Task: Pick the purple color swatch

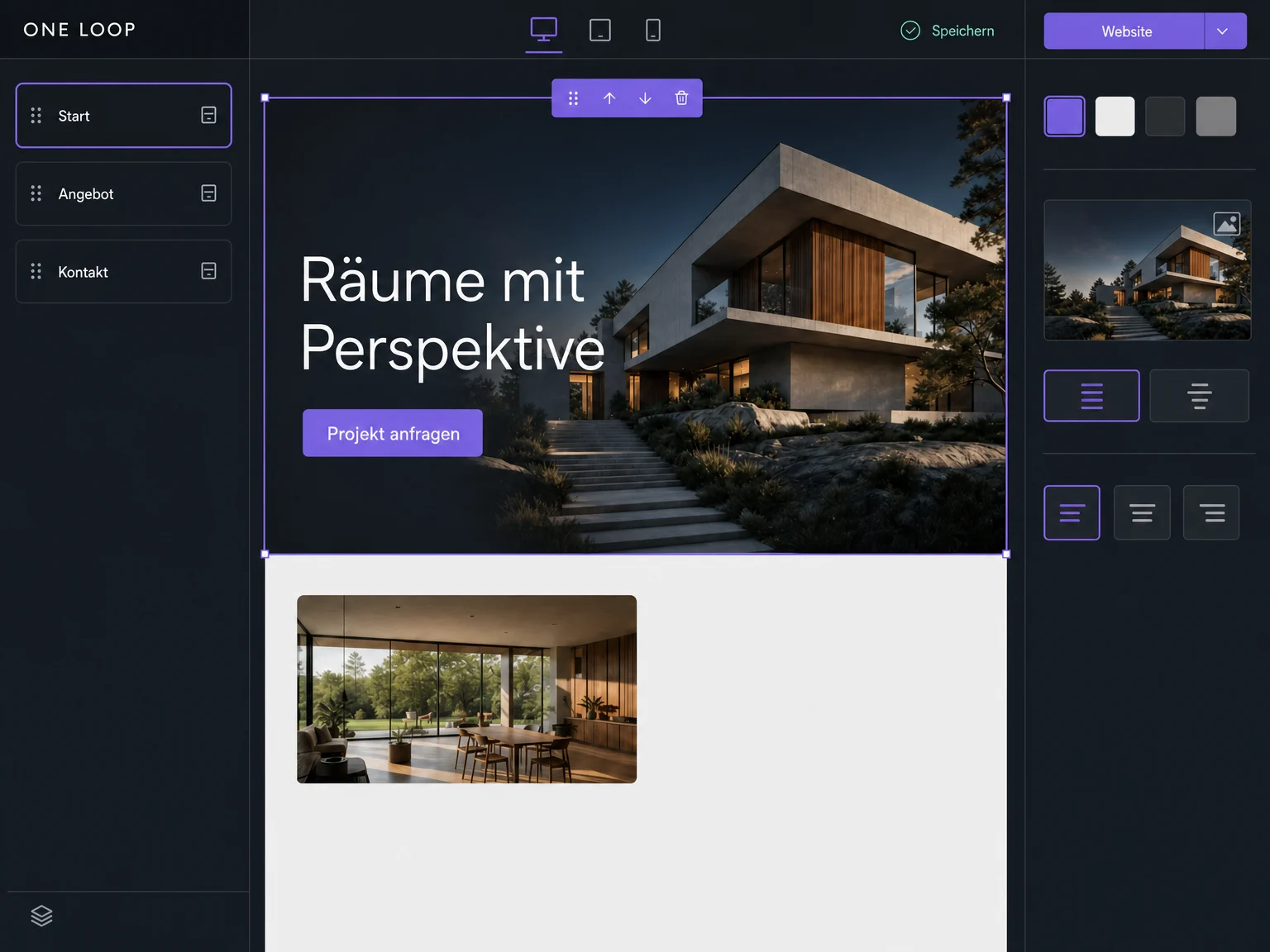Action: coord(1065,117)
